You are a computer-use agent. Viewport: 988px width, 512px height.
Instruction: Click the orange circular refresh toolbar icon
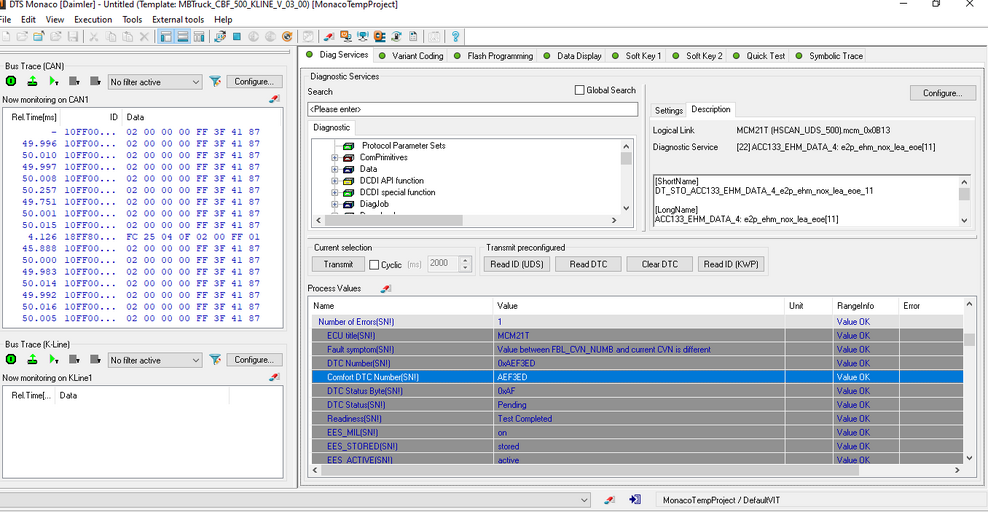[x=287, y=37]
